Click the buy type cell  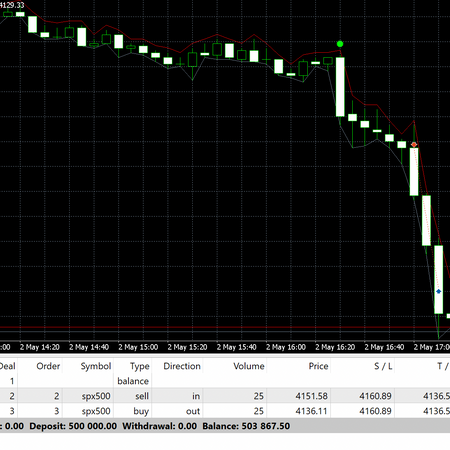(141, 411)
